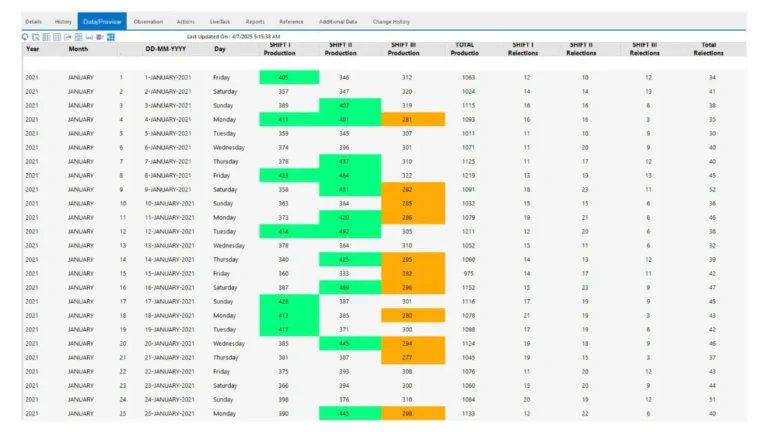The width and height of the screenshot is (768, 432).
Task: Open the Reference tab
Action: [x=291, y=22]
